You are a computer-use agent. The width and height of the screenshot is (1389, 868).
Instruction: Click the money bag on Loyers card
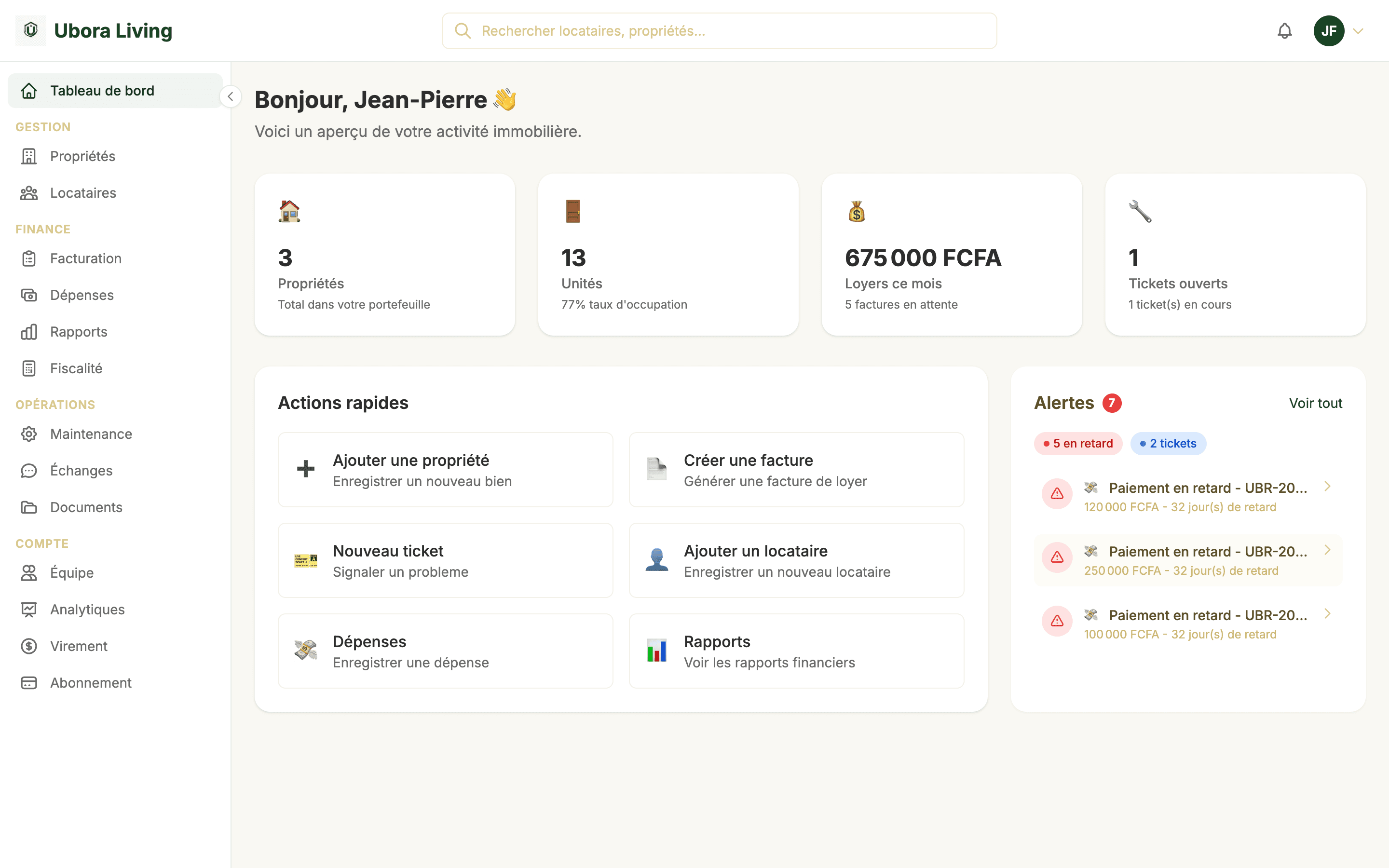pos(857,211)
